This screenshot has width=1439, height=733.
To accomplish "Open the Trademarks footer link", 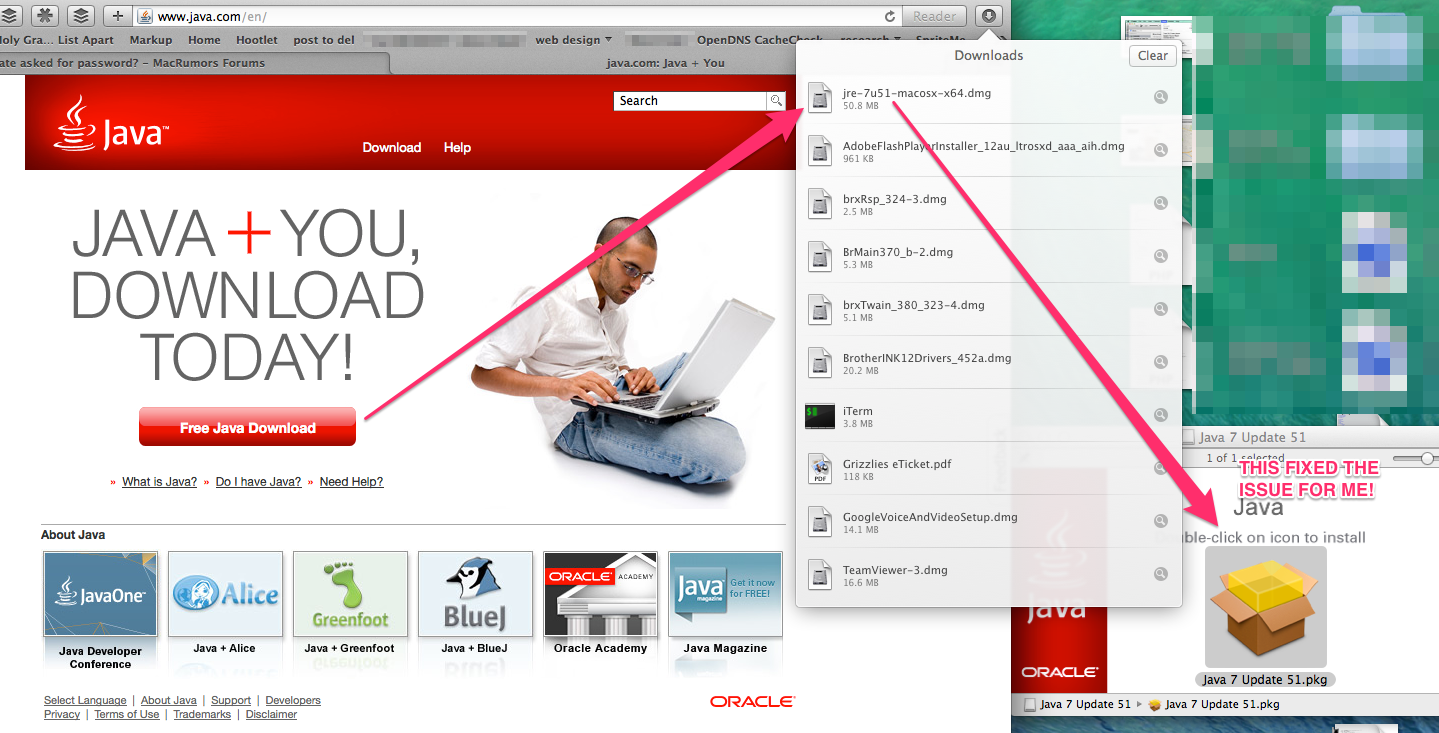I will coord(202,714).
